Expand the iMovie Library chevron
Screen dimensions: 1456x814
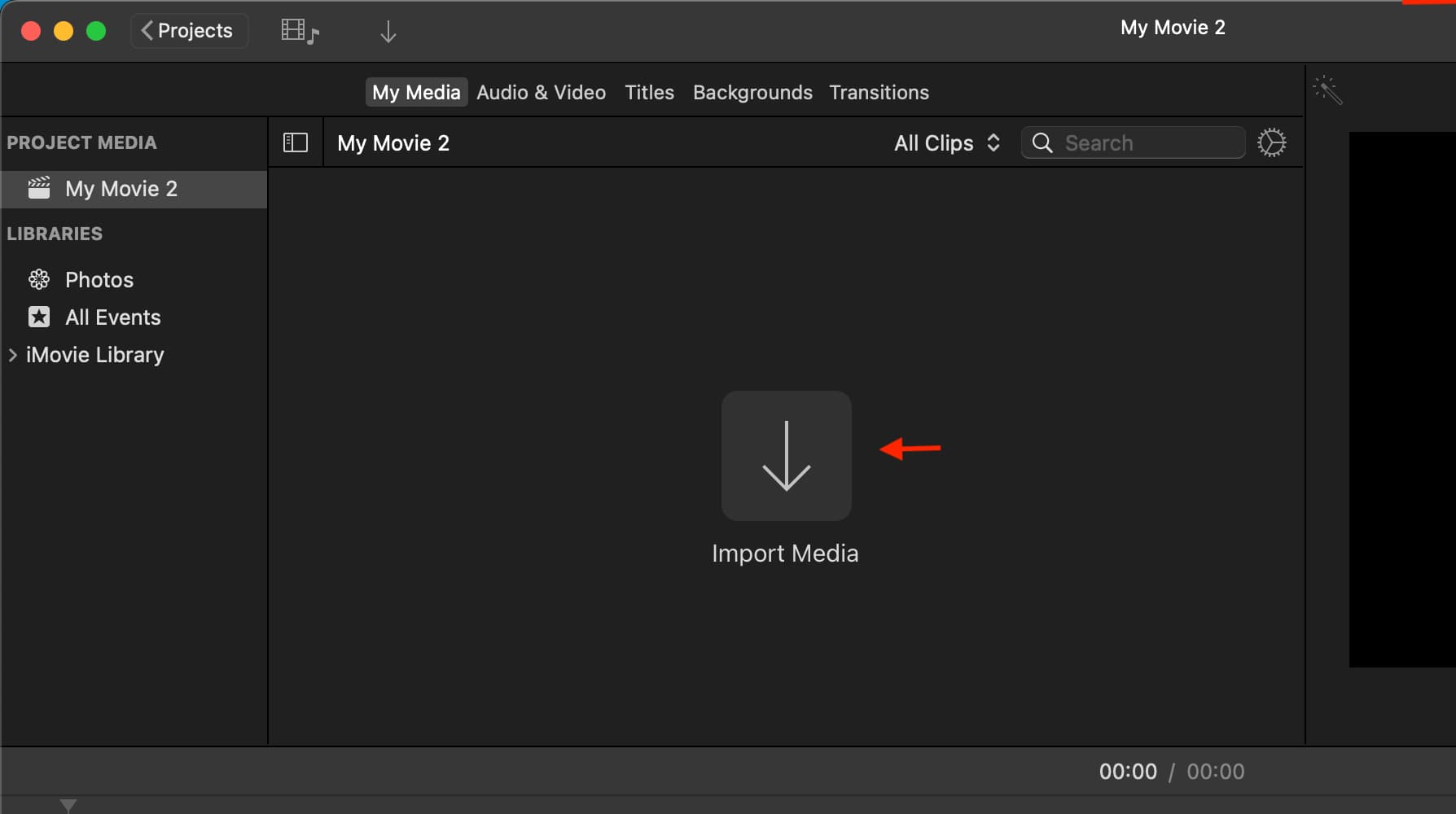point(13,355)
